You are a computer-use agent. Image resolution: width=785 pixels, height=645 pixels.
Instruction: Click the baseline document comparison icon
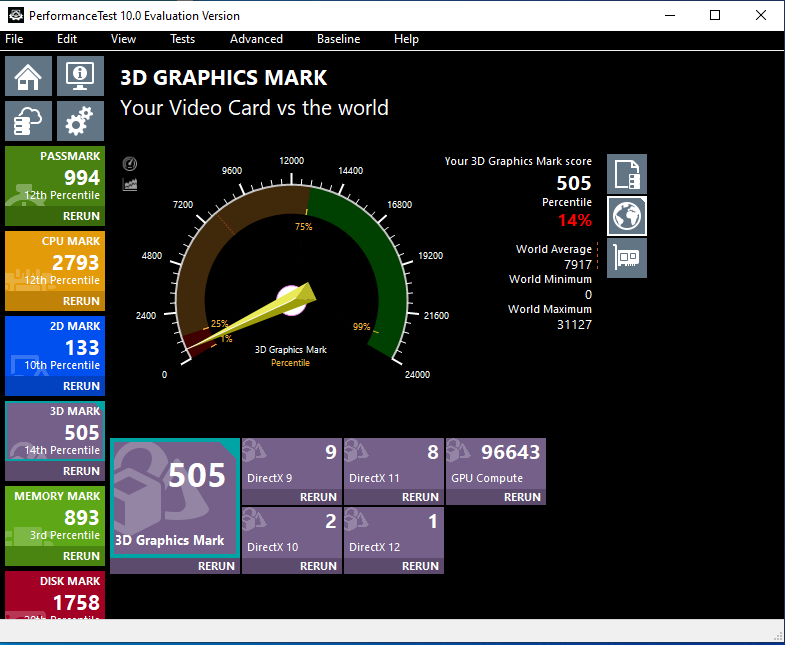coord(627,174)
